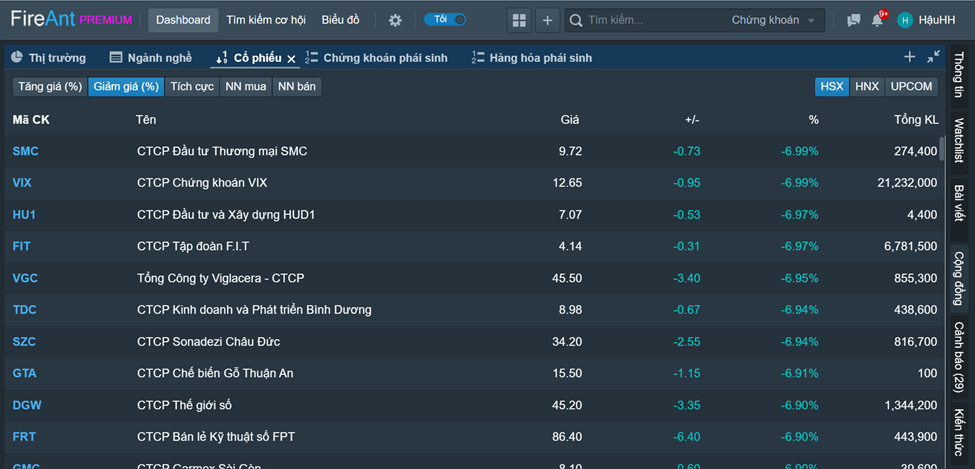The height and width of the screenshot is (469, 975).
Task: Filter by Tăng giá (%) button
Action: pos(50,87)
